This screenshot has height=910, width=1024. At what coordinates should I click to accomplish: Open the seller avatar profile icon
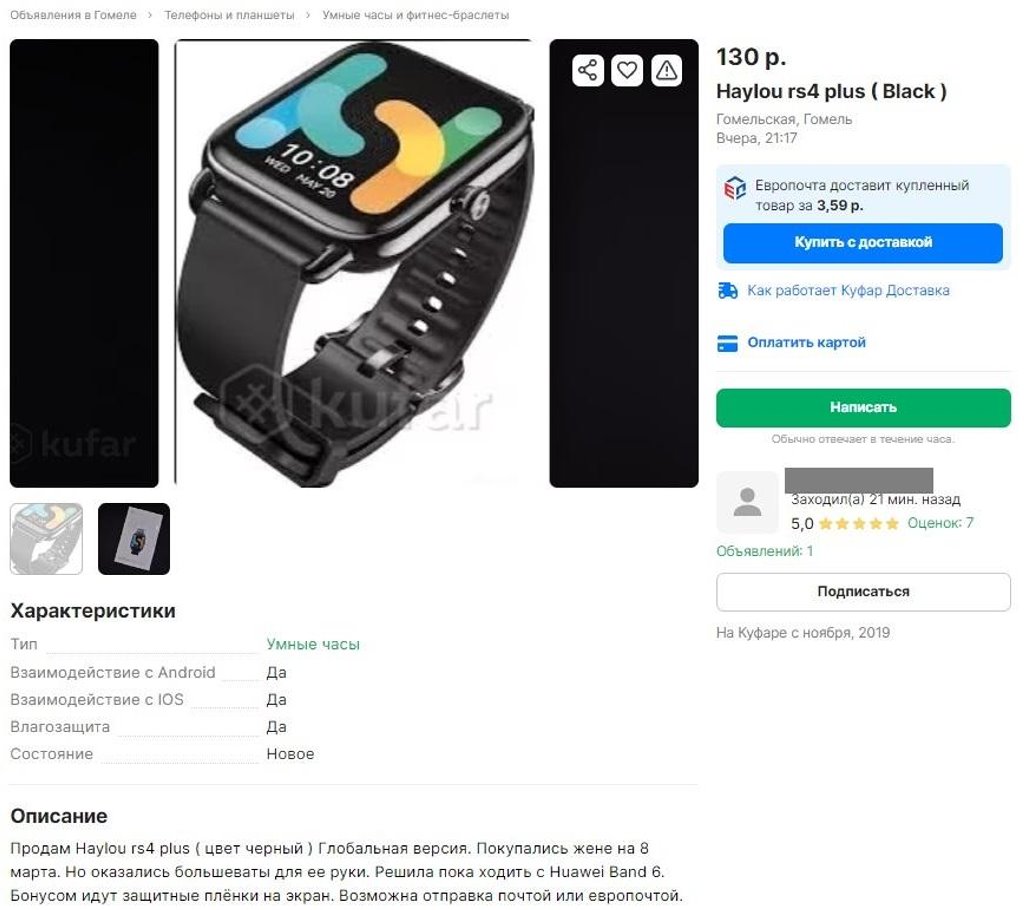(747, 502)
